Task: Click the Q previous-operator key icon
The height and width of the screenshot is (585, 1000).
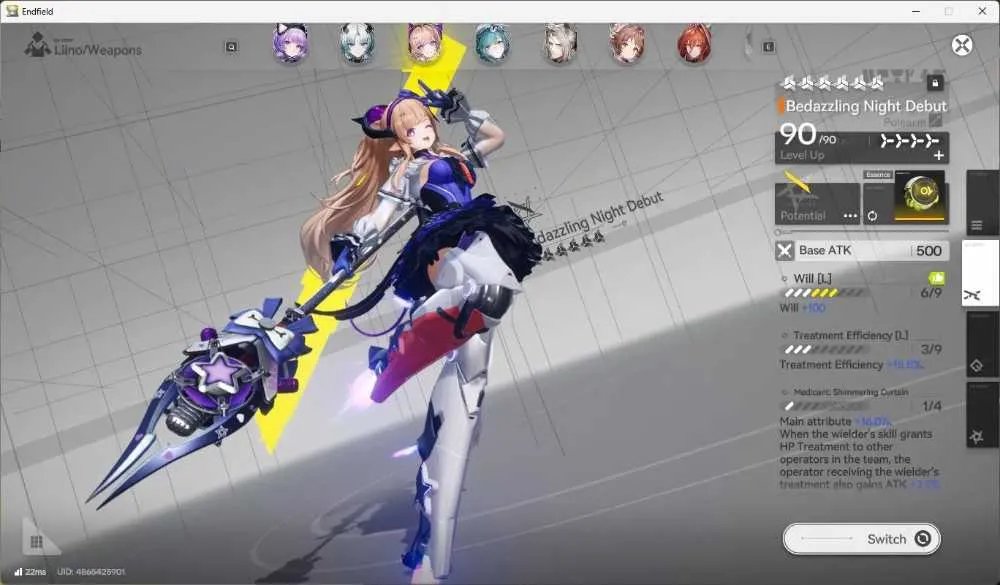Action: coord(232,47)
